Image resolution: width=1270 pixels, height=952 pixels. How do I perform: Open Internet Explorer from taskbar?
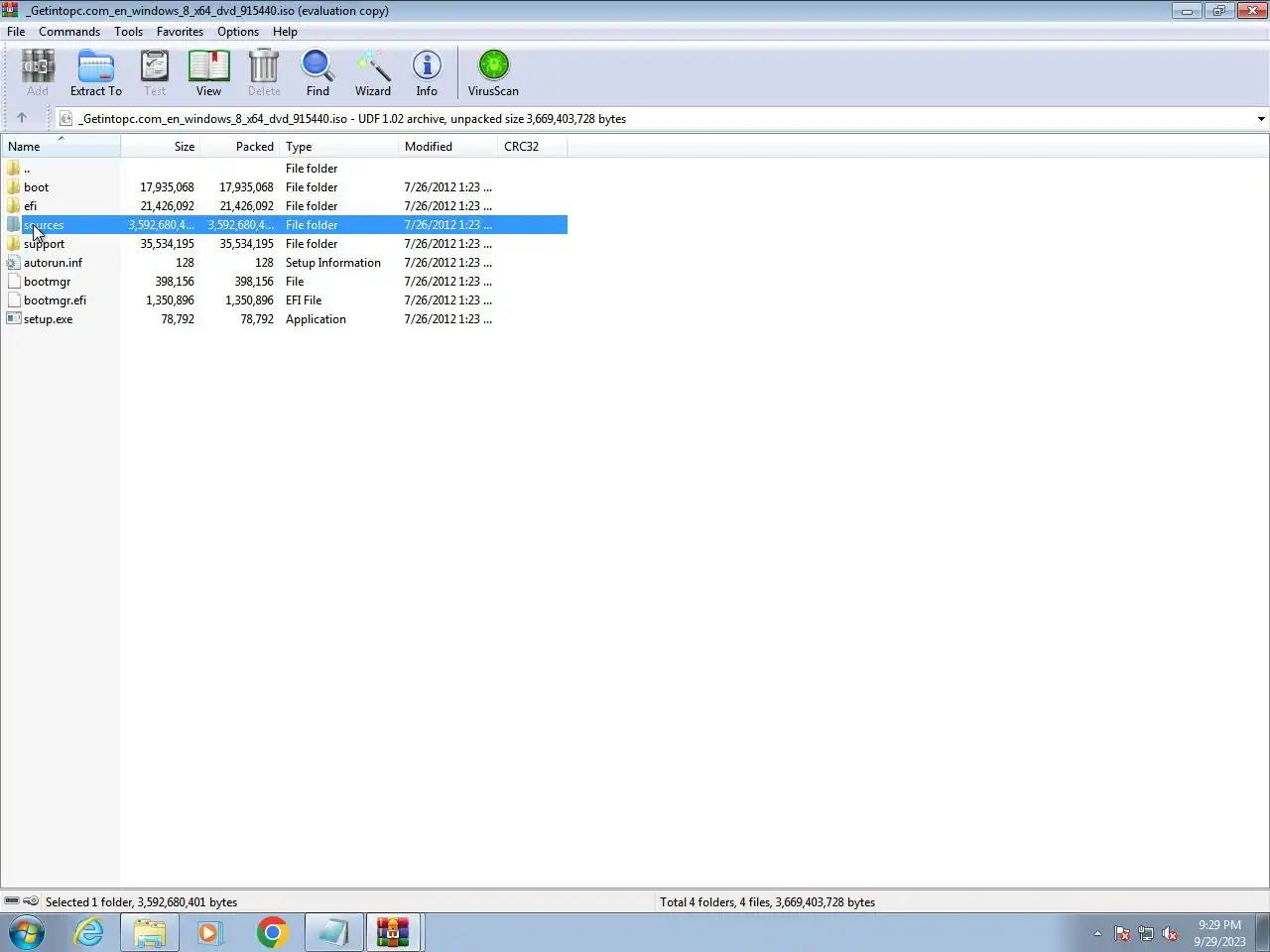point(89,933)
